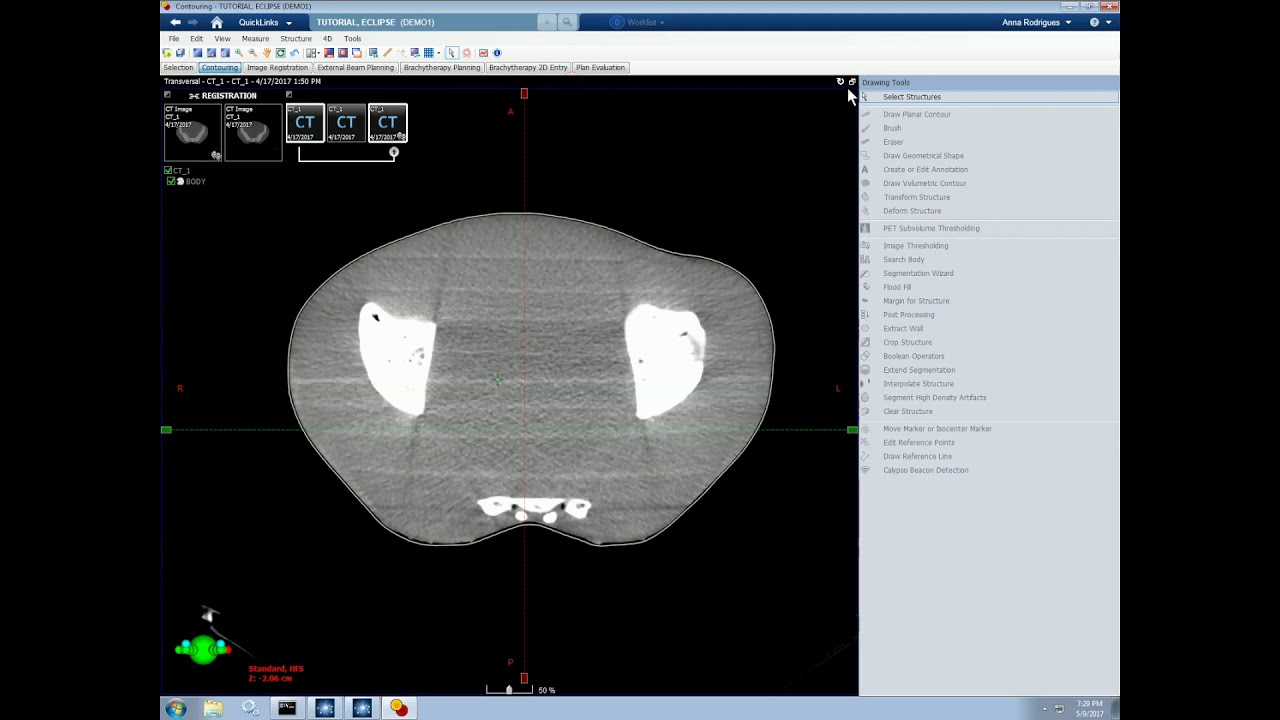Click the pan hand tool icon

click(267, 53)
